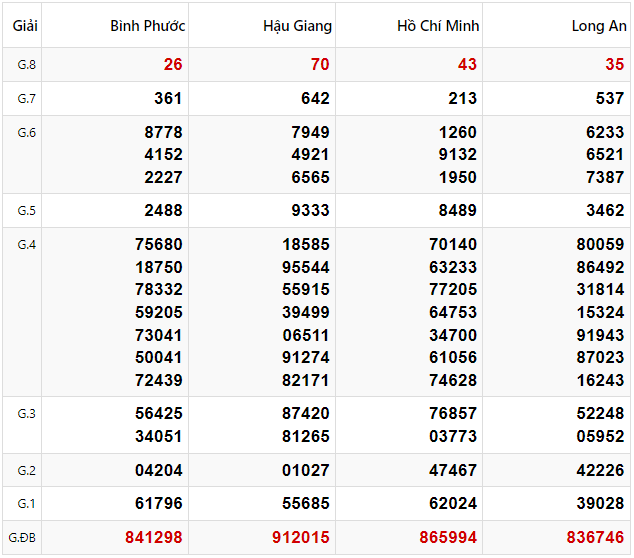
Task: Select Bình Phước special prize number 841298
Action: (154, 538)
